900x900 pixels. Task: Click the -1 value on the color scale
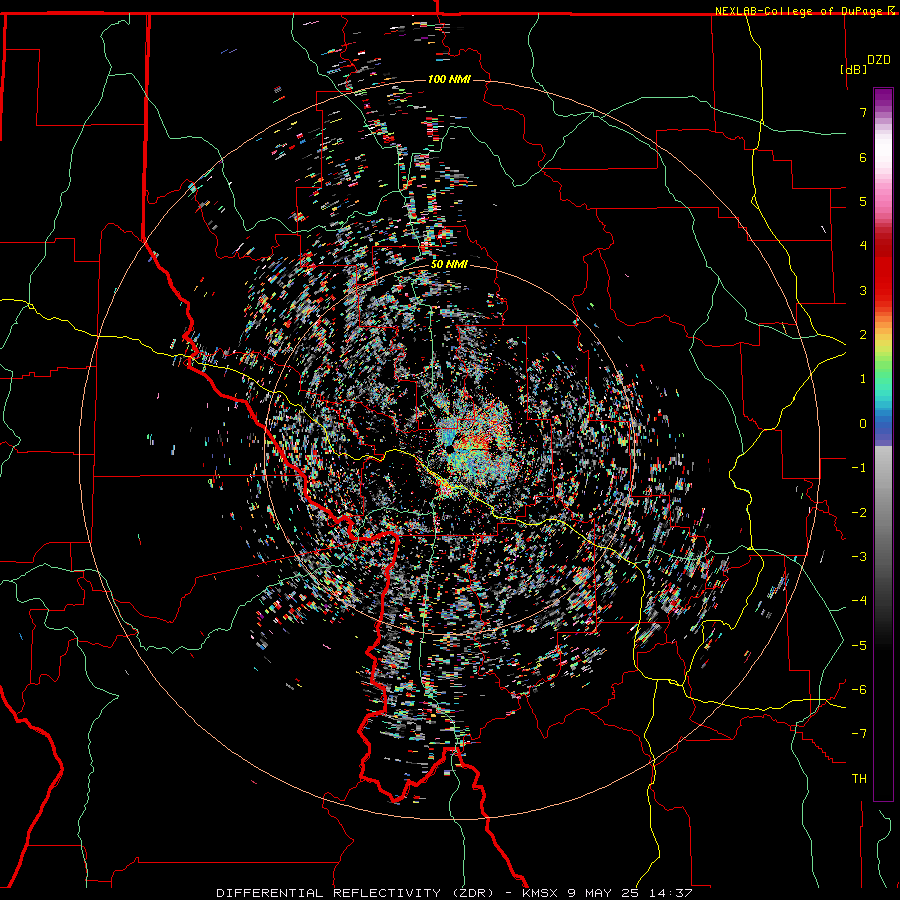pyautogui.click(x=859, y=468)
